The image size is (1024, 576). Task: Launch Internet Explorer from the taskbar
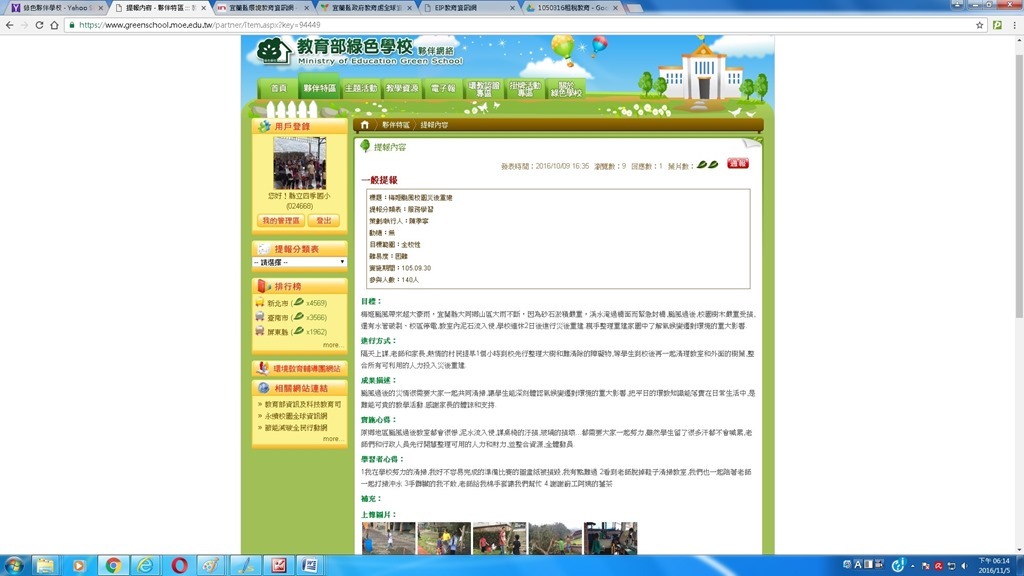146,565
